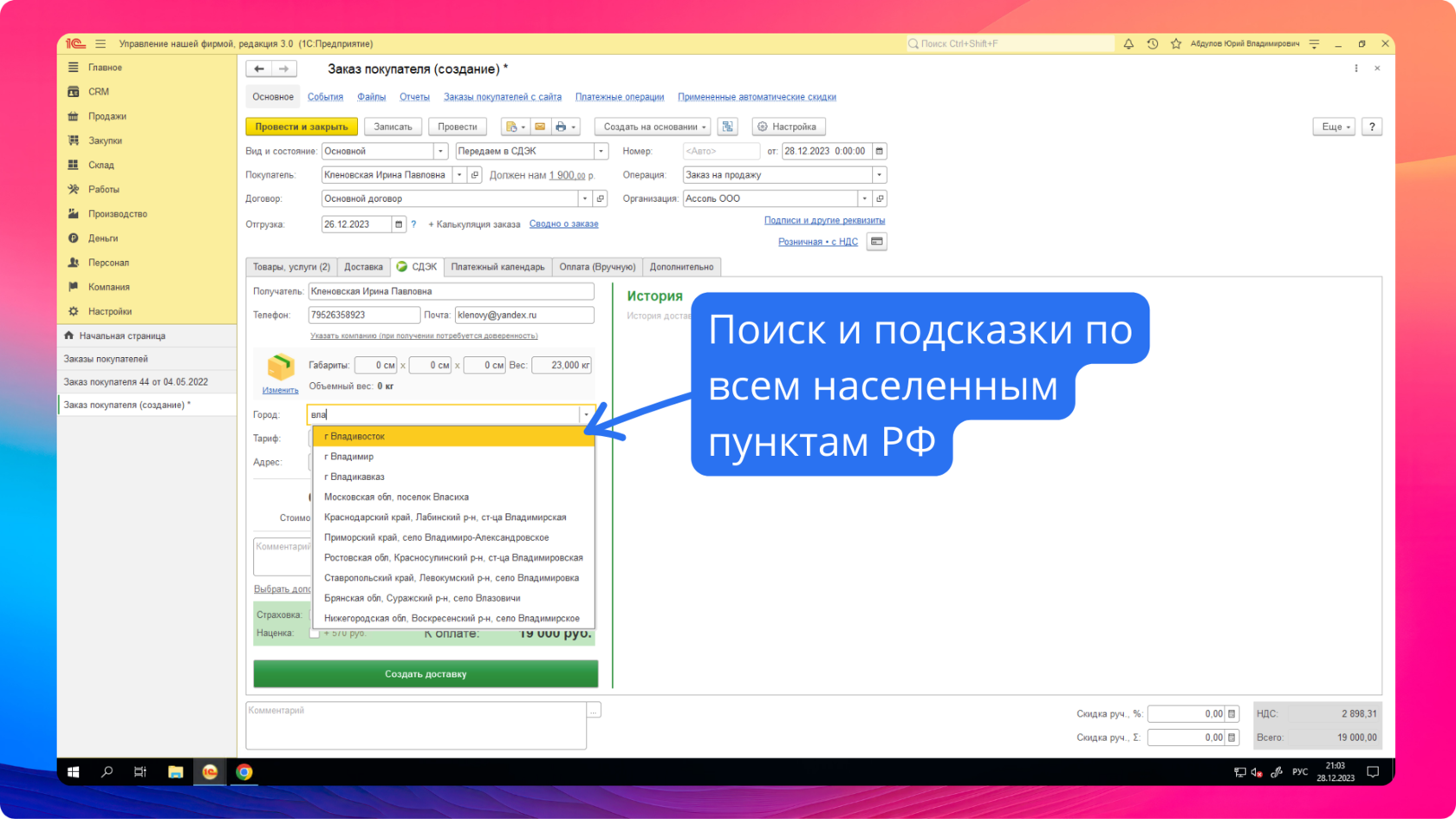Click the notifications bell icon
The image size is (1456, 819).
point(1128,43)
